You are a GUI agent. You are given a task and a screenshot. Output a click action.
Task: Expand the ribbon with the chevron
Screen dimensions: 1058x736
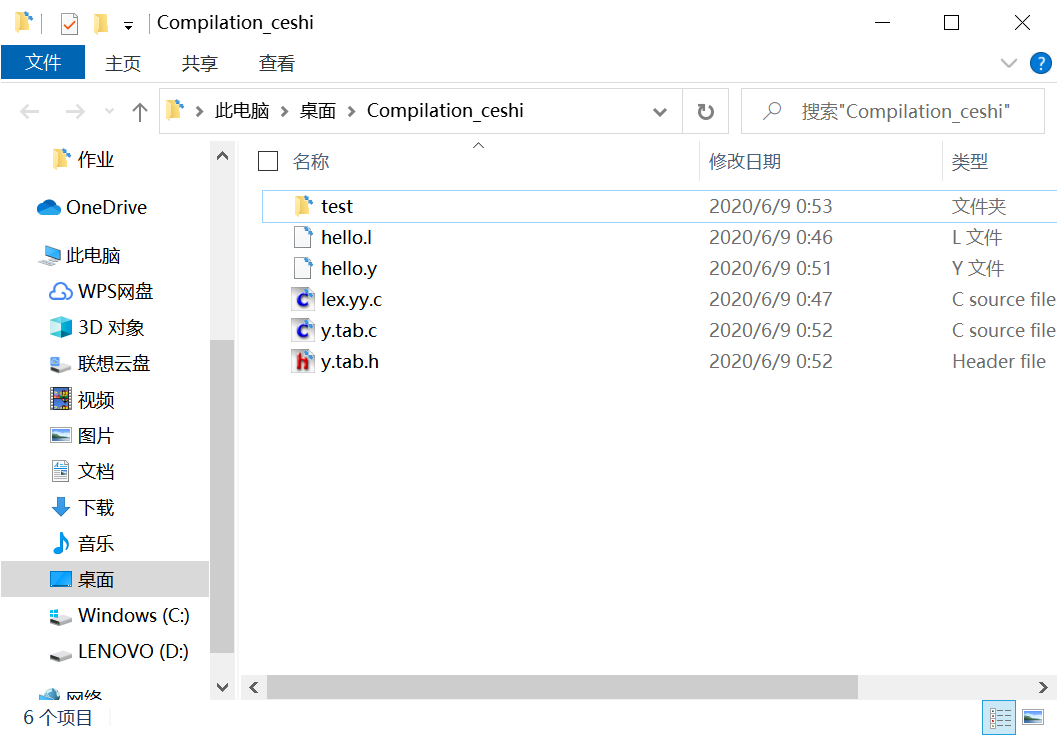[1009, 63]
